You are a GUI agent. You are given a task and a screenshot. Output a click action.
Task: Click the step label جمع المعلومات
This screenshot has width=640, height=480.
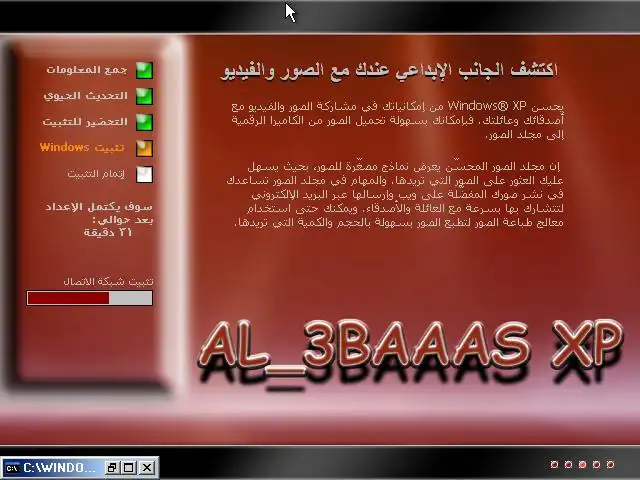coord(87,70)
